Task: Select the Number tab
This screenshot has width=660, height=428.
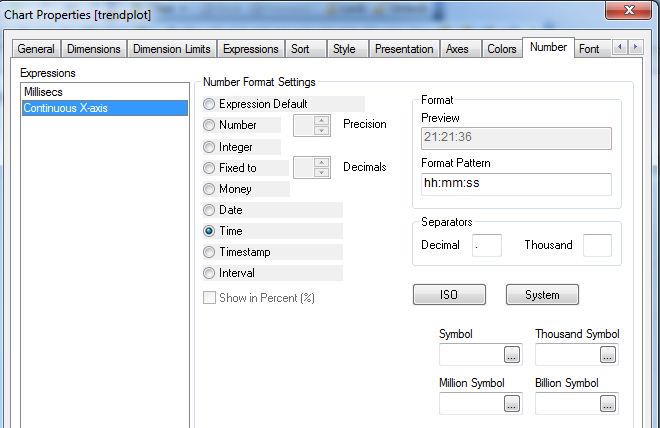Action: [x=548, y=47]
